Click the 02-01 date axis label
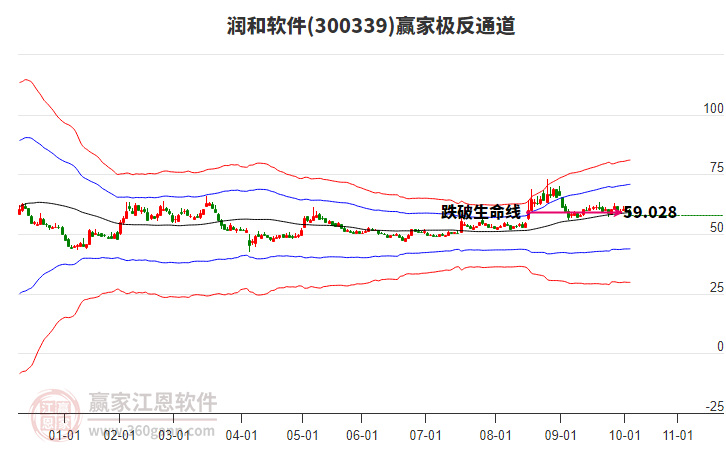This screenshot has width=726, height=450. pos(119,435)
